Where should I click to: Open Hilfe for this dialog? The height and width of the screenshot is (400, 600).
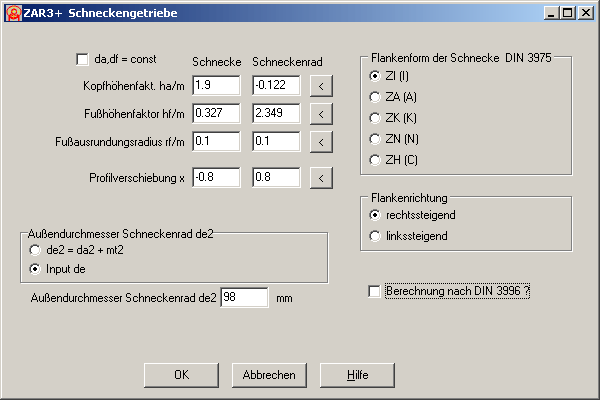point(357,375)
